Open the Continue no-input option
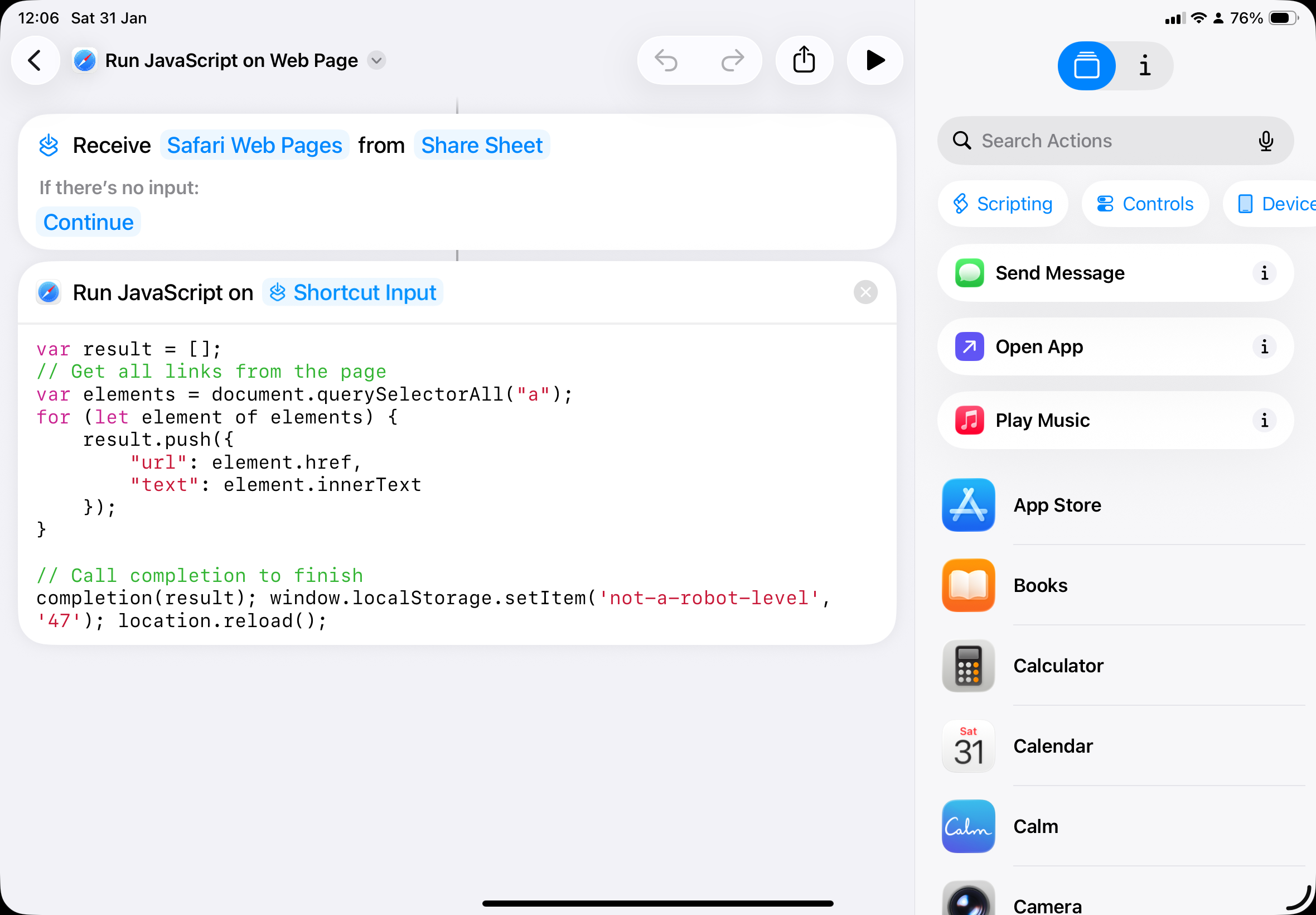 point(88,223)
